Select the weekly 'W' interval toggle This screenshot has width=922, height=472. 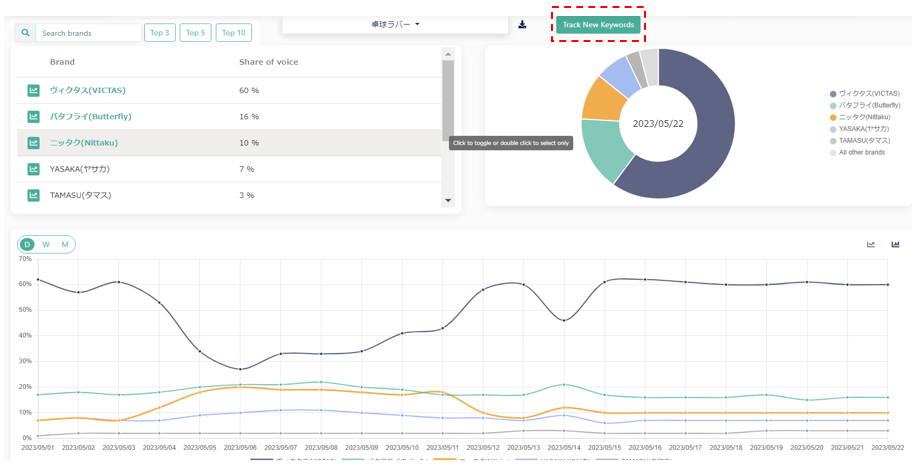pyautogui.click(x=46, y=245)
